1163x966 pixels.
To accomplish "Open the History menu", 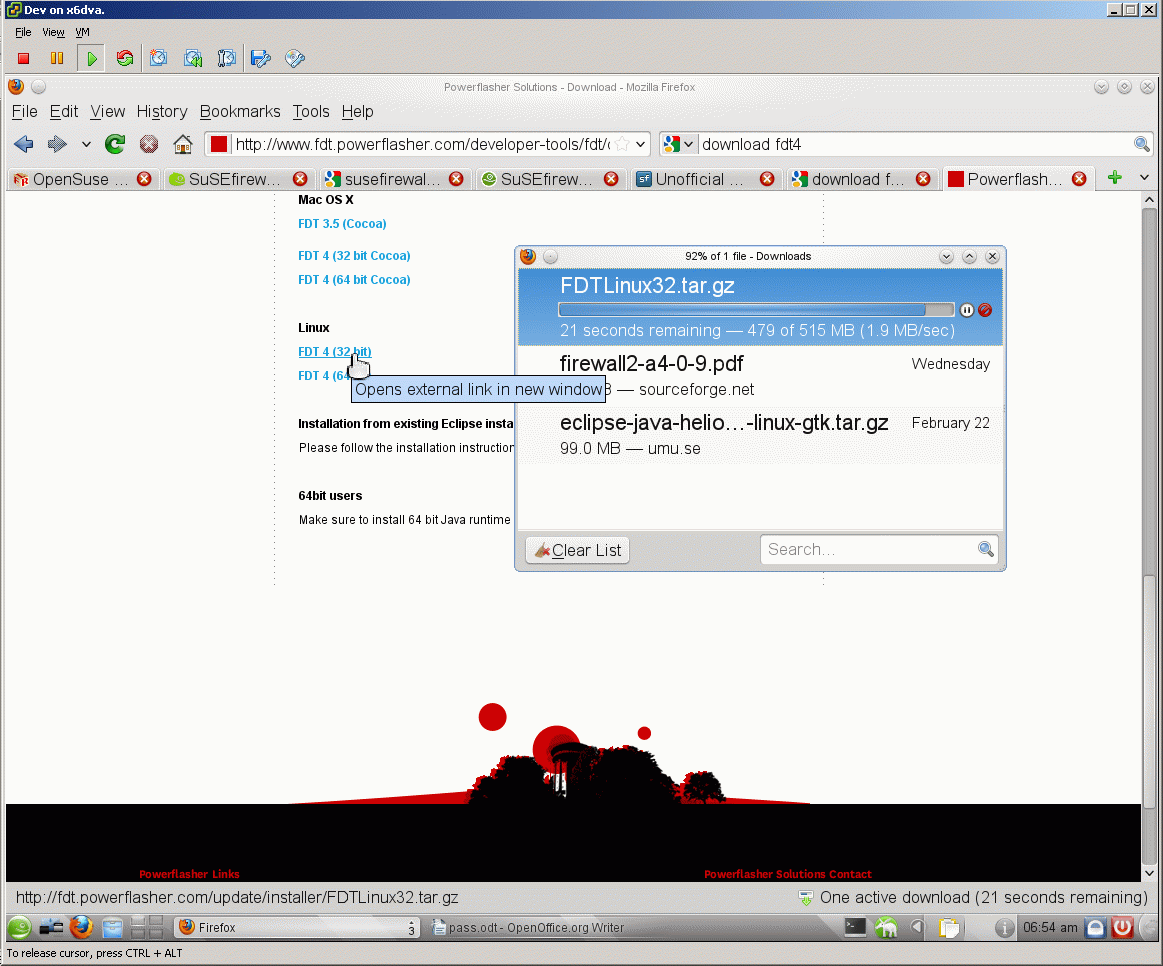I will coord(162,111).
